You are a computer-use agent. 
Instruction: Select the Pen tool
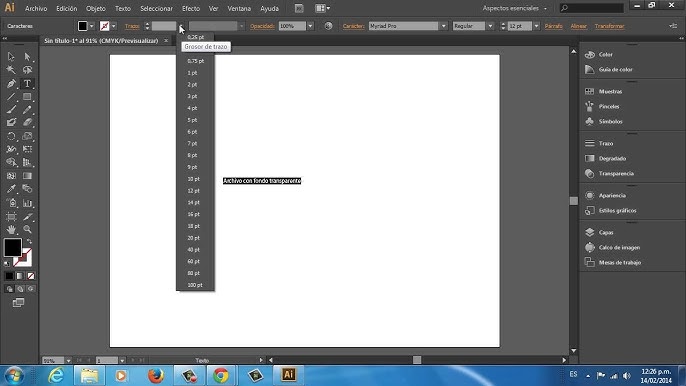pyautogui.click(x=11, y=83)
